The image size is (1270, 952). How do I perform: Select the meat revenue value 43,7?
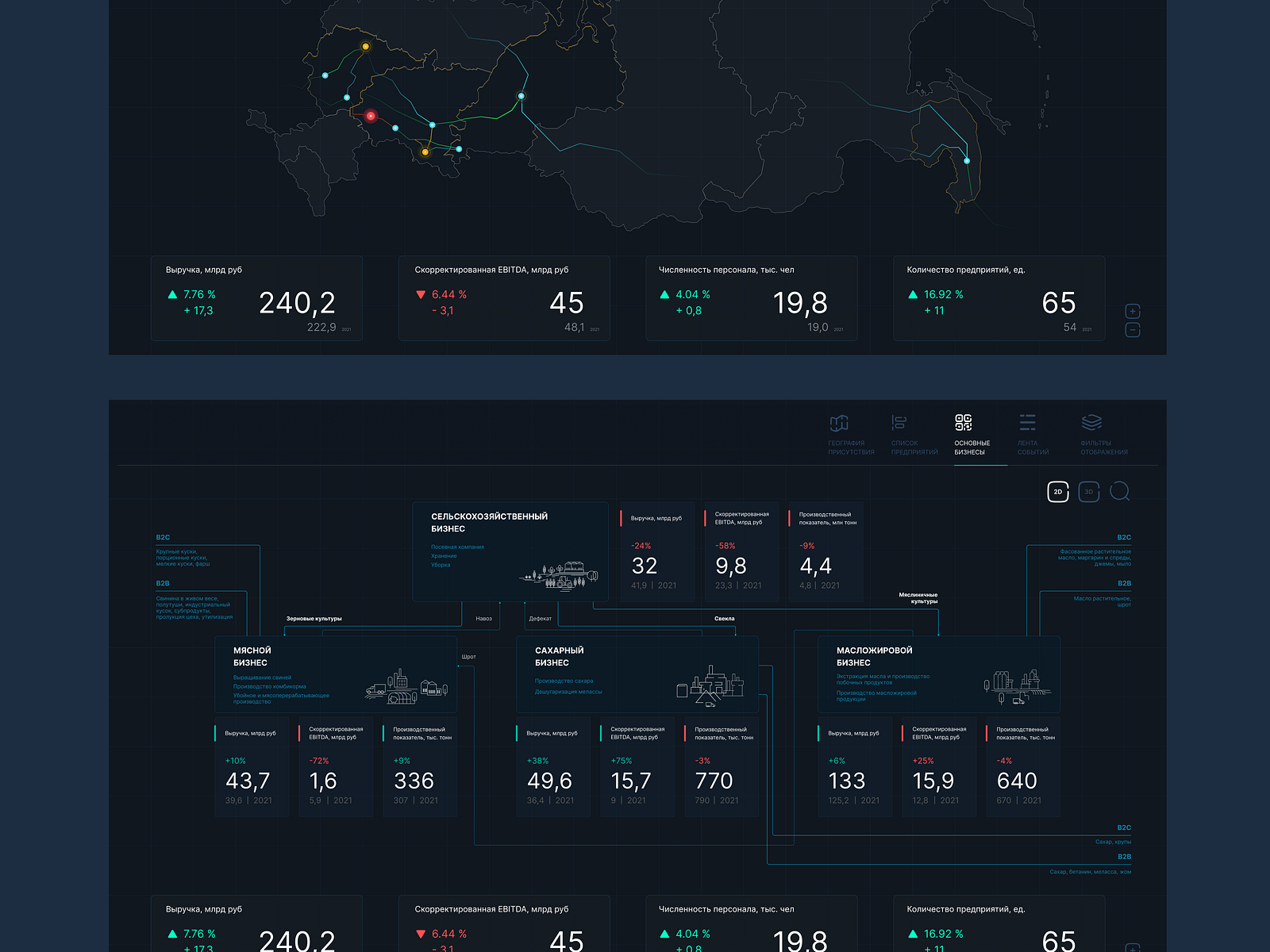pos(248,781)
